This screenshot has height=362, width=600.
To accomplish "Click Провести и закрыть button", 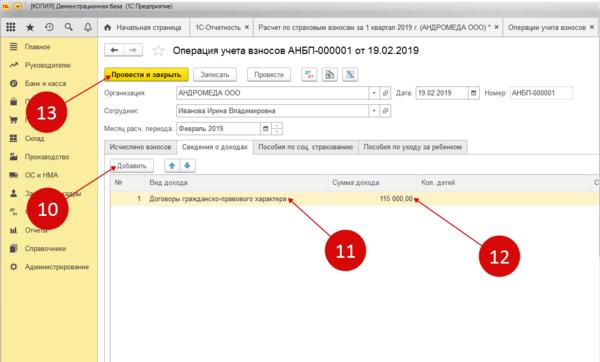I will click(x=146, y=75).
